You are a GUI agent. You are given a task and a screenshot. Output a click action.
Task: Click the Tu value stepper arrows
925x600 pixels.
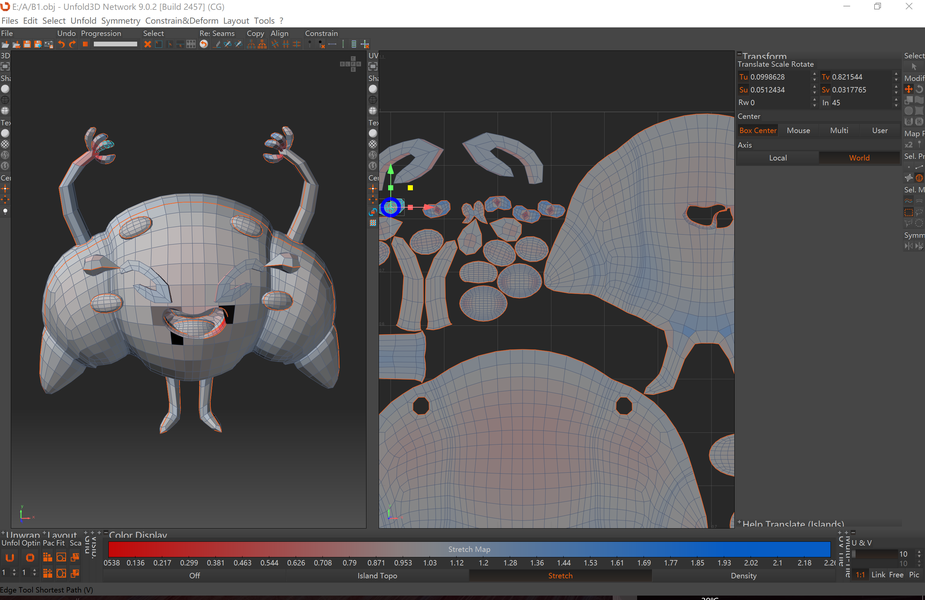point(814,77)
